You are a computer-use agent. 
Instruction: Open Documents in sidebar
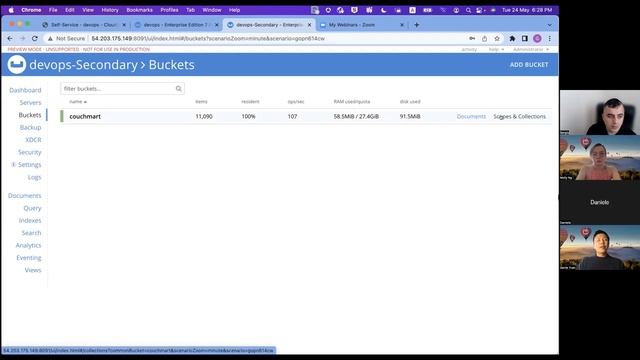pos(24,196)
